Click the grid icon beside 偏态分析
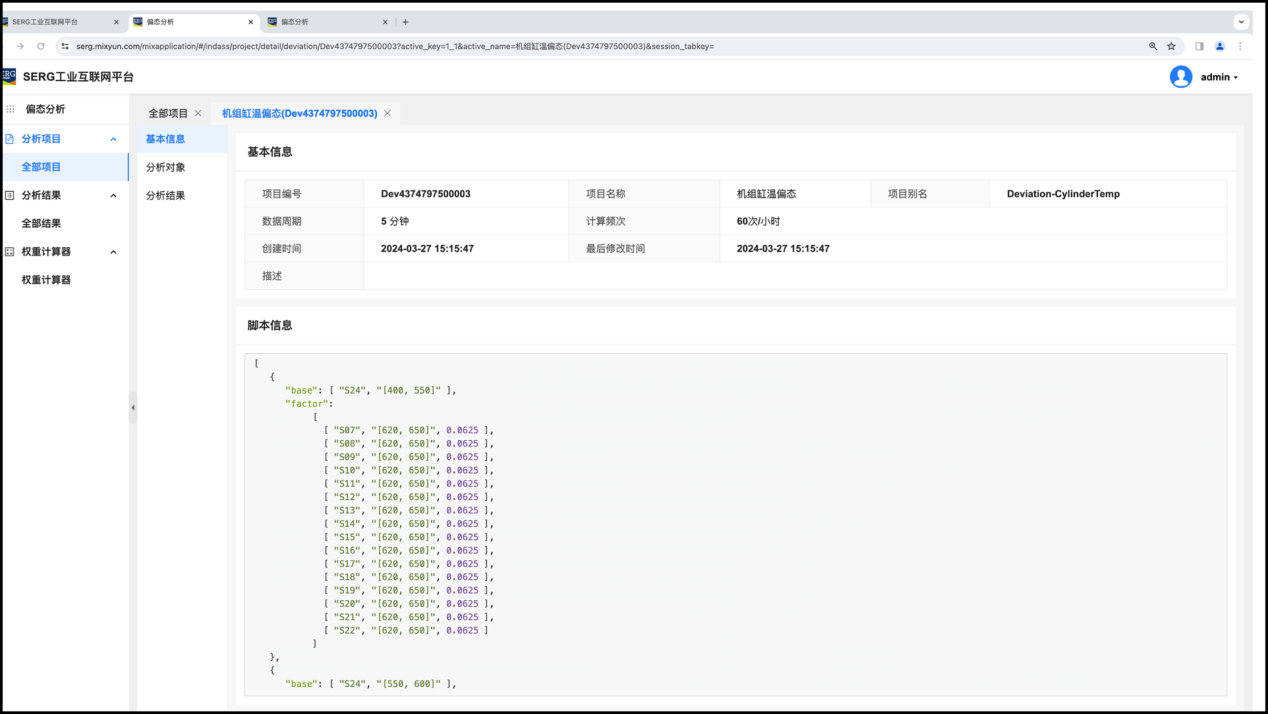Viewport: 1268px width, 714px height. click(11, 109)
